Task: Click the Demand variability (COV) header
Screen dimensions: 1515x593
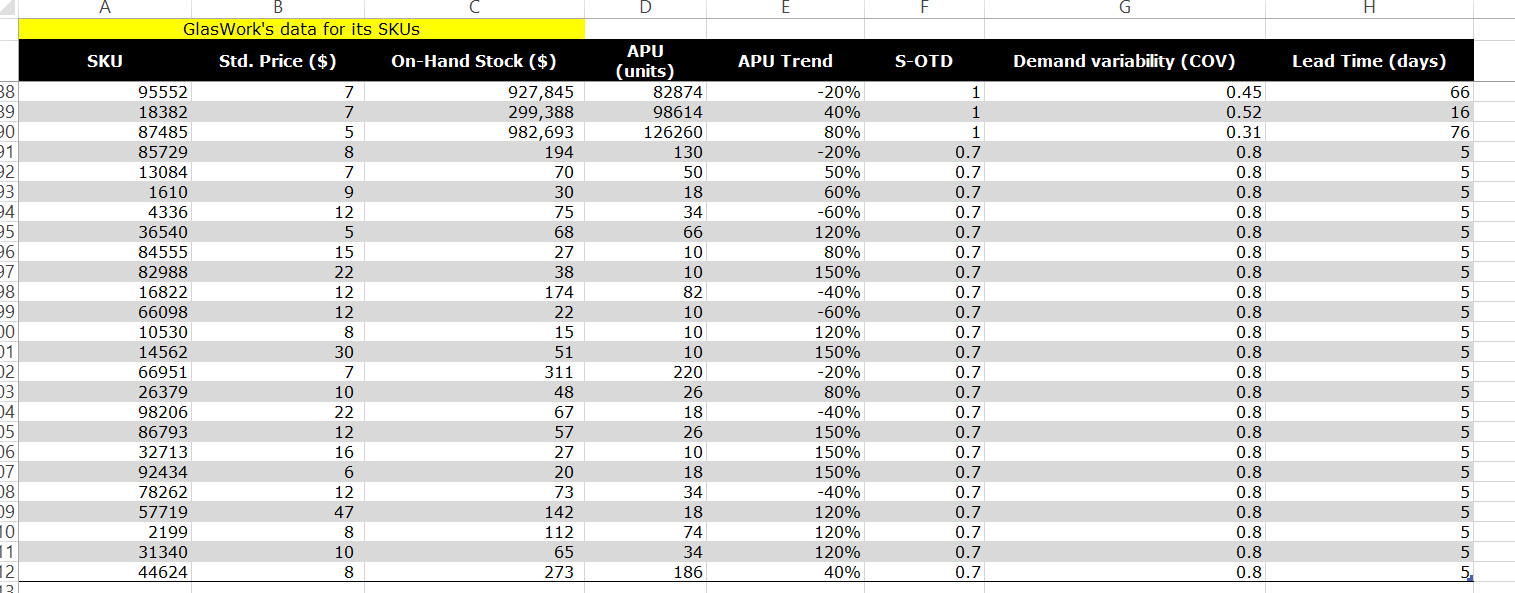Action: (1125, 61)
